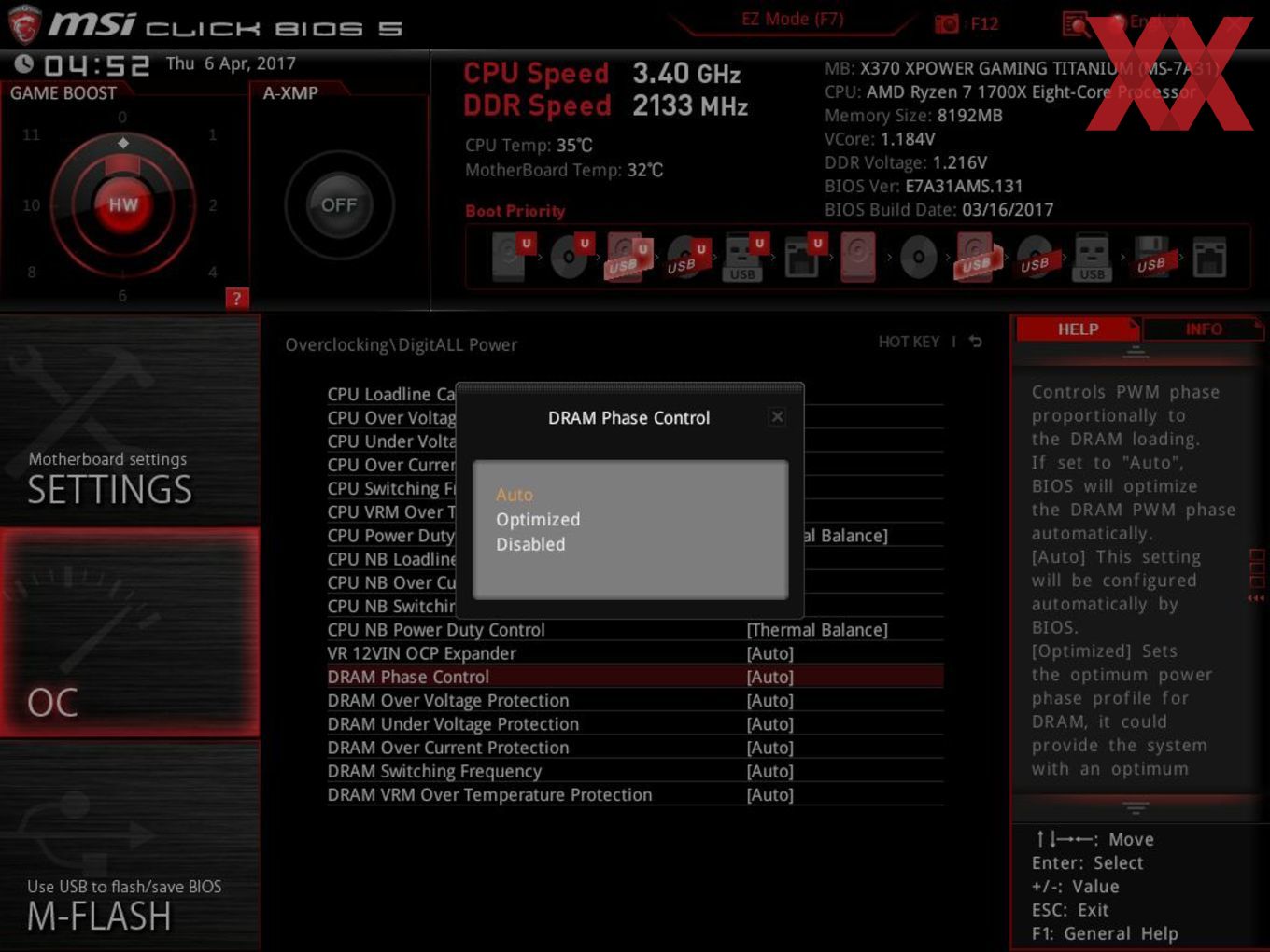The image size is (1270, 952).
Task: Select the UEFI USB hard disk boot icon
Action: (x=628, y=257)
